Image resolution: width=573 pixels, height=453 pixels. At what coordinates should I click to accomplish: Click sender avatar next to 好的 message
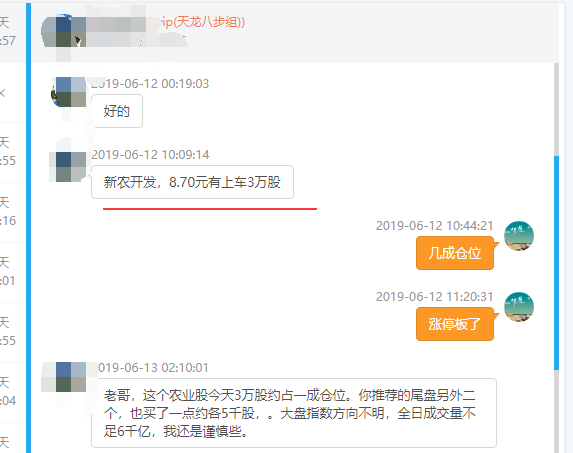68,92
